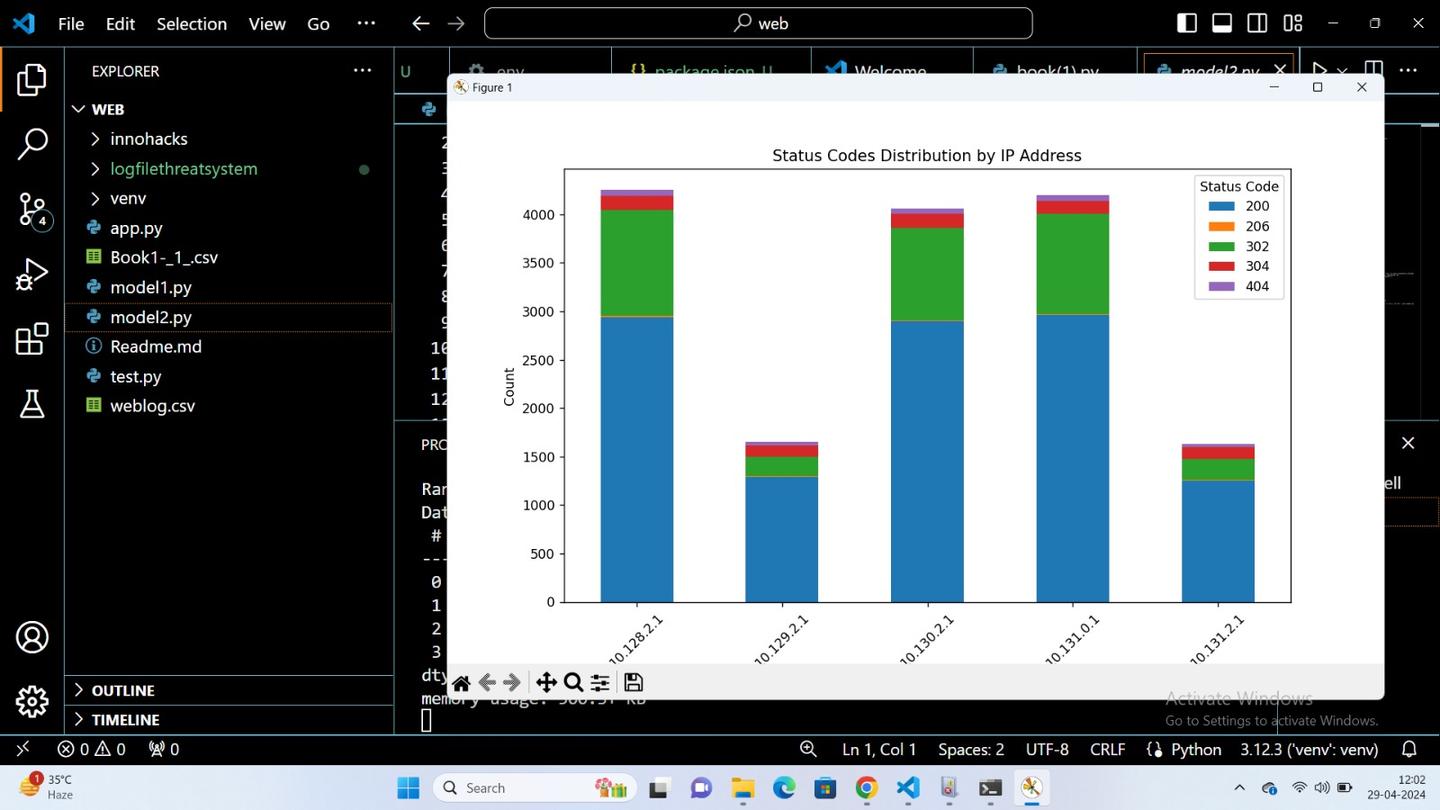This screenshot has width=1440, height=810.
Task: Open forwarded ports indicator in status bar
Action: (x=163, y=749)
